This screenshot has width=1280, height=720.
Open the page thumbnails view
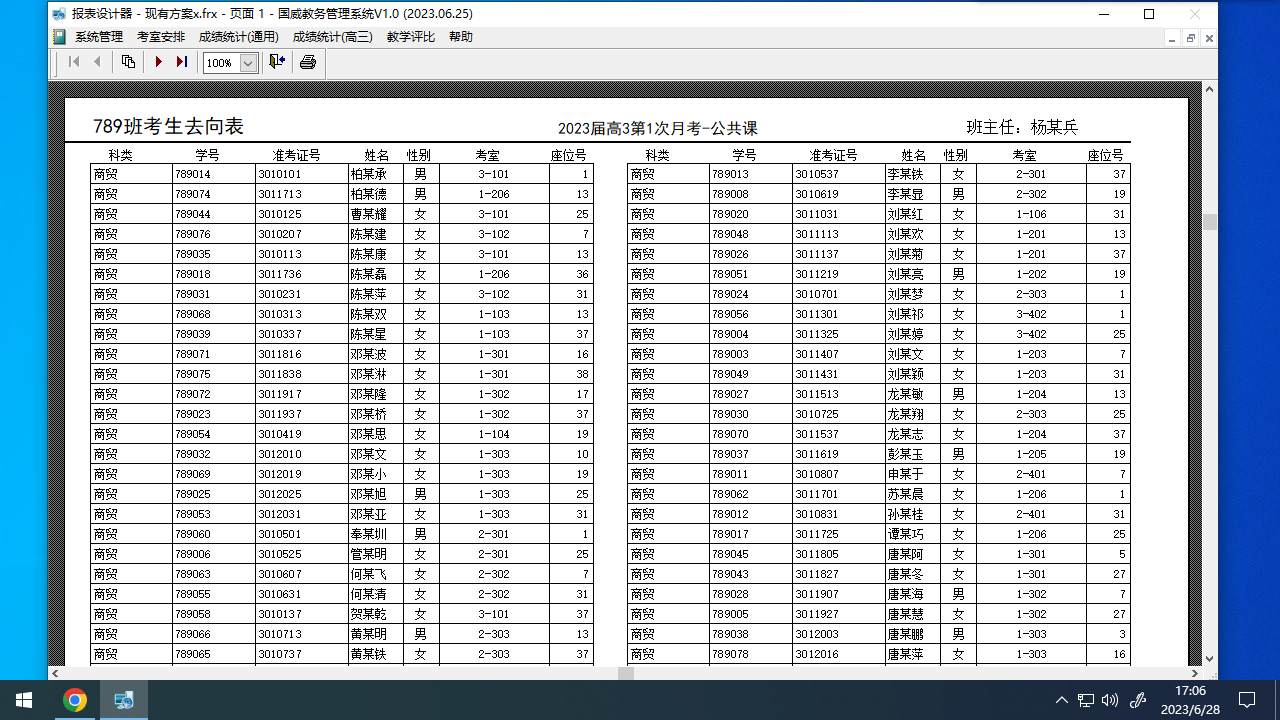pos(128,61)
